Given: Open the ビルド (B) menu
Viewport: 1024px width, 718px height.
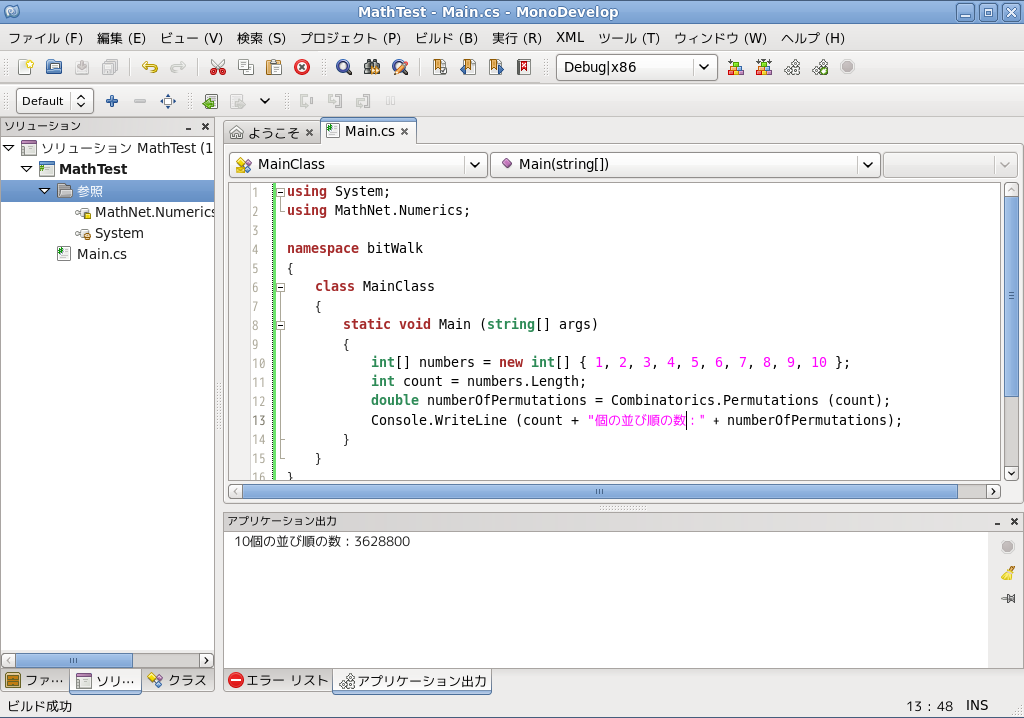Looking at the screenshot, I should [447, 38].
